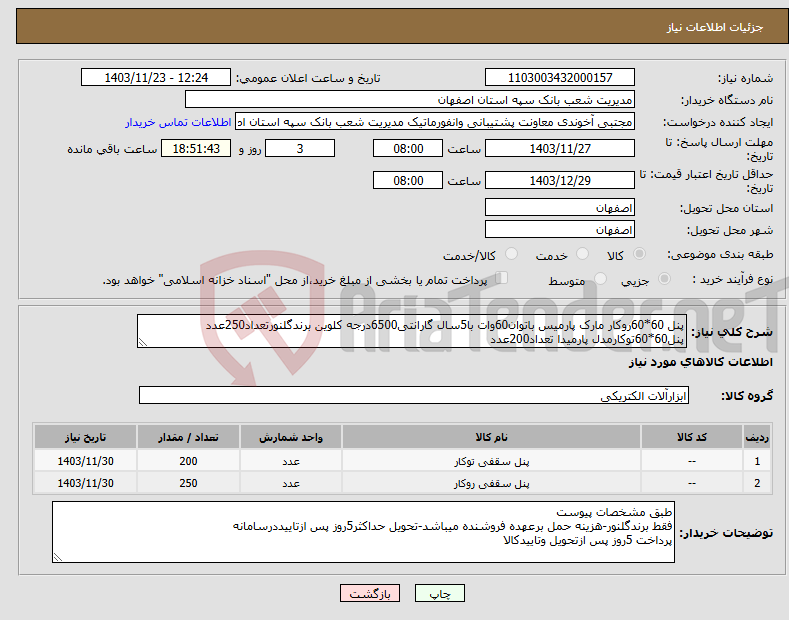Image resolution: width=789 pixels, height=620 pixels.
Task: Toggle the اسناد خزانه اسلامی payment checkbox
Action: click(x=502, y=278)
